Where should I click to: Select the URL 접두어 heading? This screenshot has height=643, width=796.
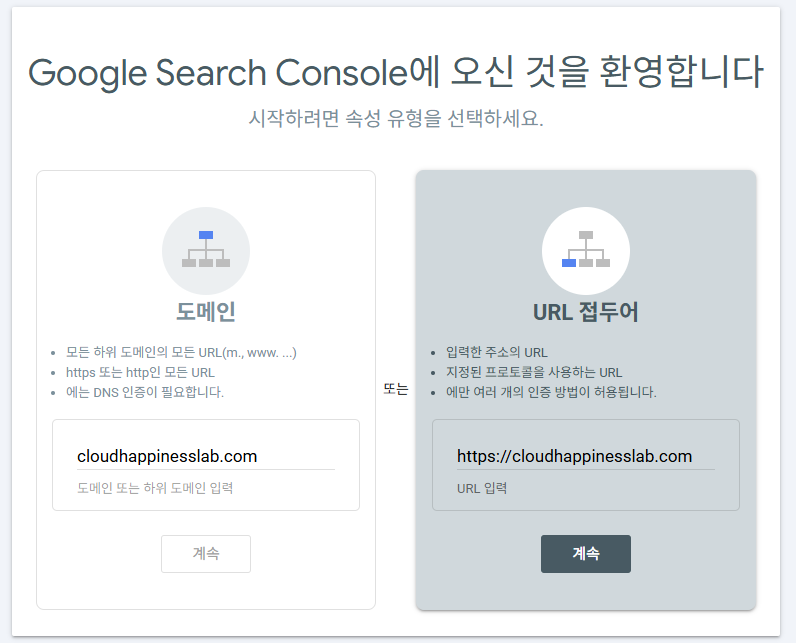[586, 311]
